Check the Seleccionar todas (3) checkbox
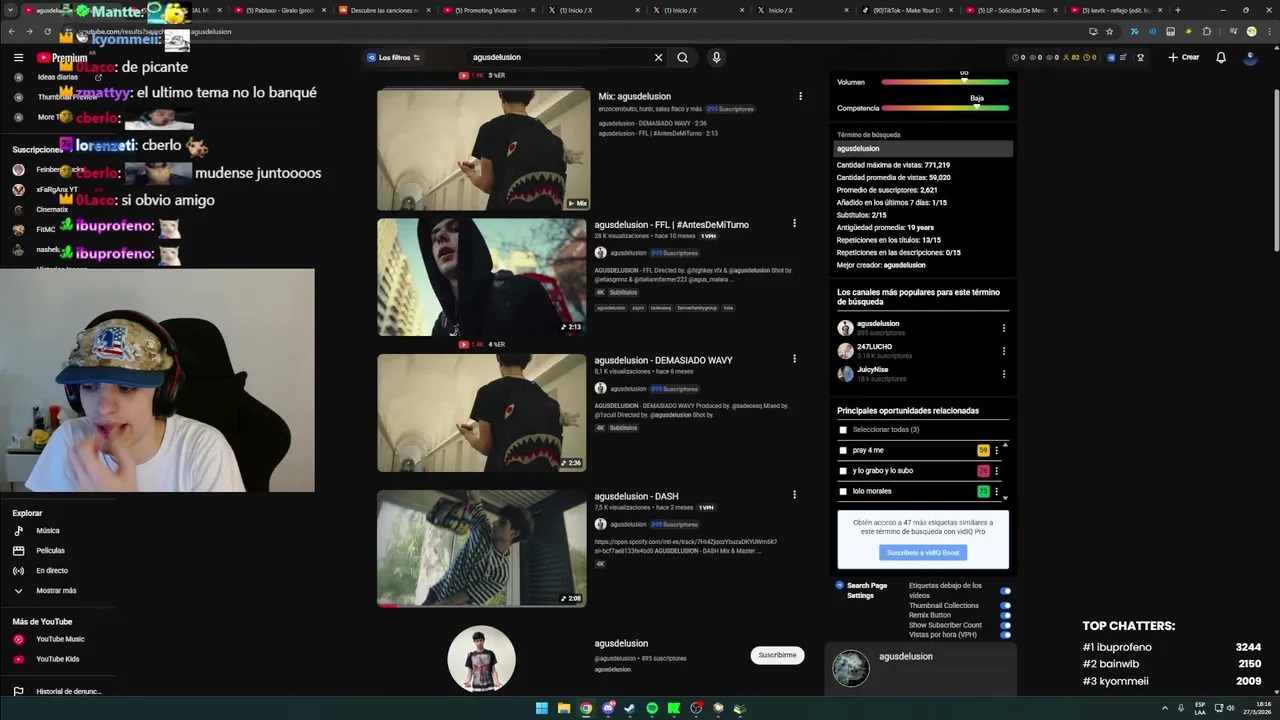The width and height of the screenshot is (1280, 720). point(843,430)
